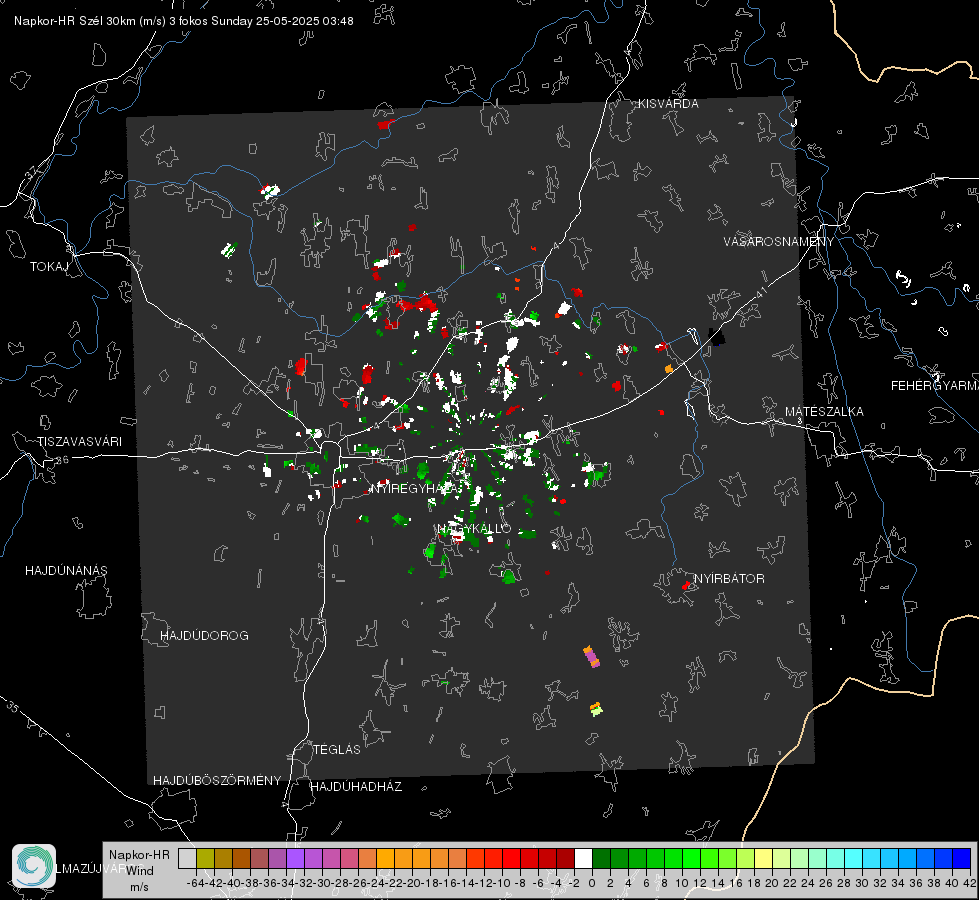Select the yellow swatch between 18 and 20
The image size is (979, 900).
tap(764, 858)
